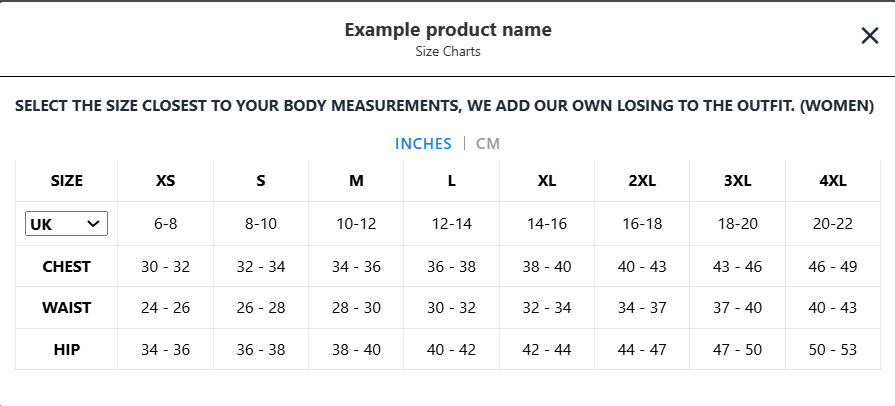This screenshot has height=406, width=895.
Task: Switch measurements to CM
Action: pyautogui.click(x=488, y=144)
